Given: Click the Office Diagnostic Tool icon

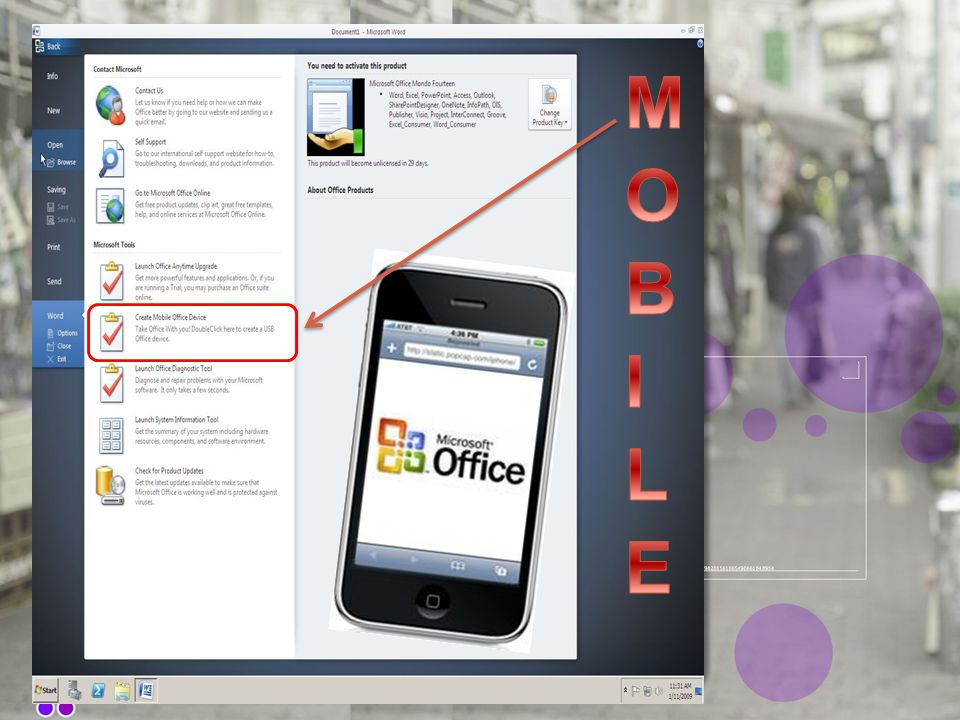Looking at the screenshot, I should coord(111,383).
